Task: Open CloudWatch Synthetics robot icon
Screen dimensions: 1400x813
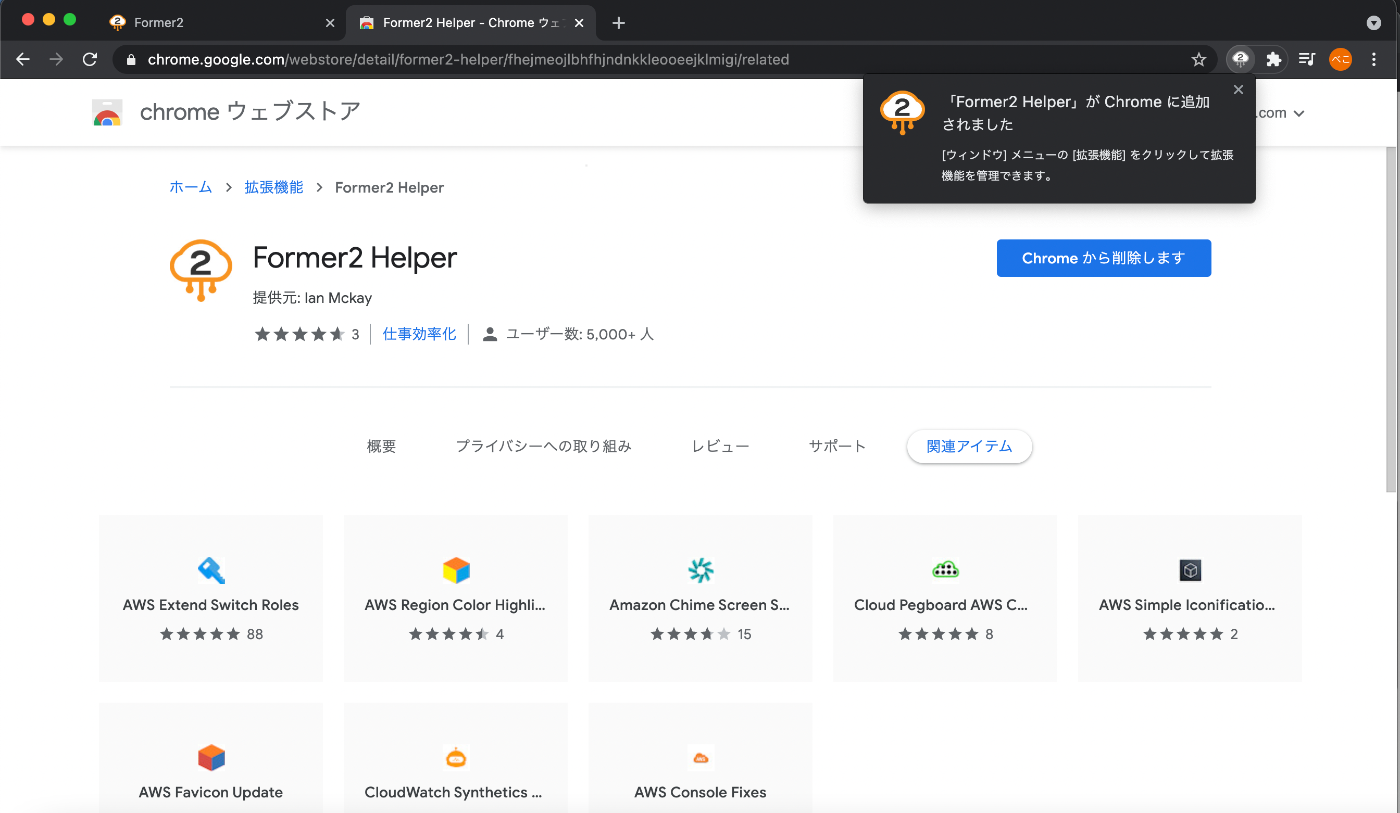Action: tap(456, 757)
